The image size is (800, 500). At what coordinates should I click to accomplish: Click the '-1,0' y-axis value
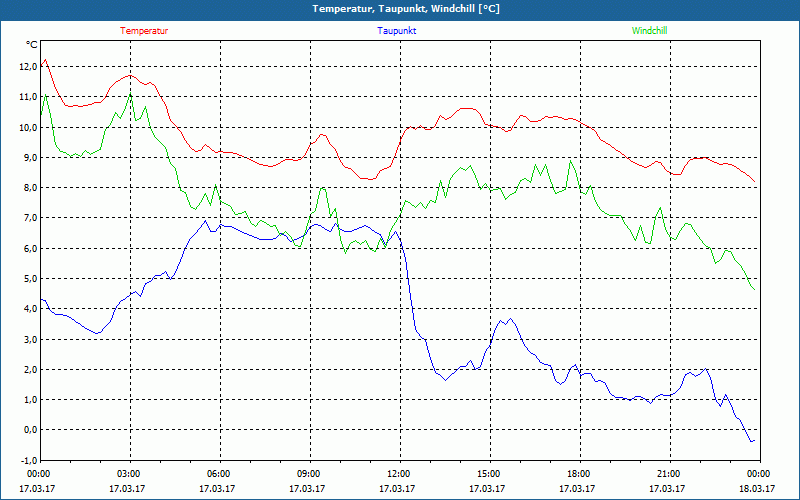point(29,460)
